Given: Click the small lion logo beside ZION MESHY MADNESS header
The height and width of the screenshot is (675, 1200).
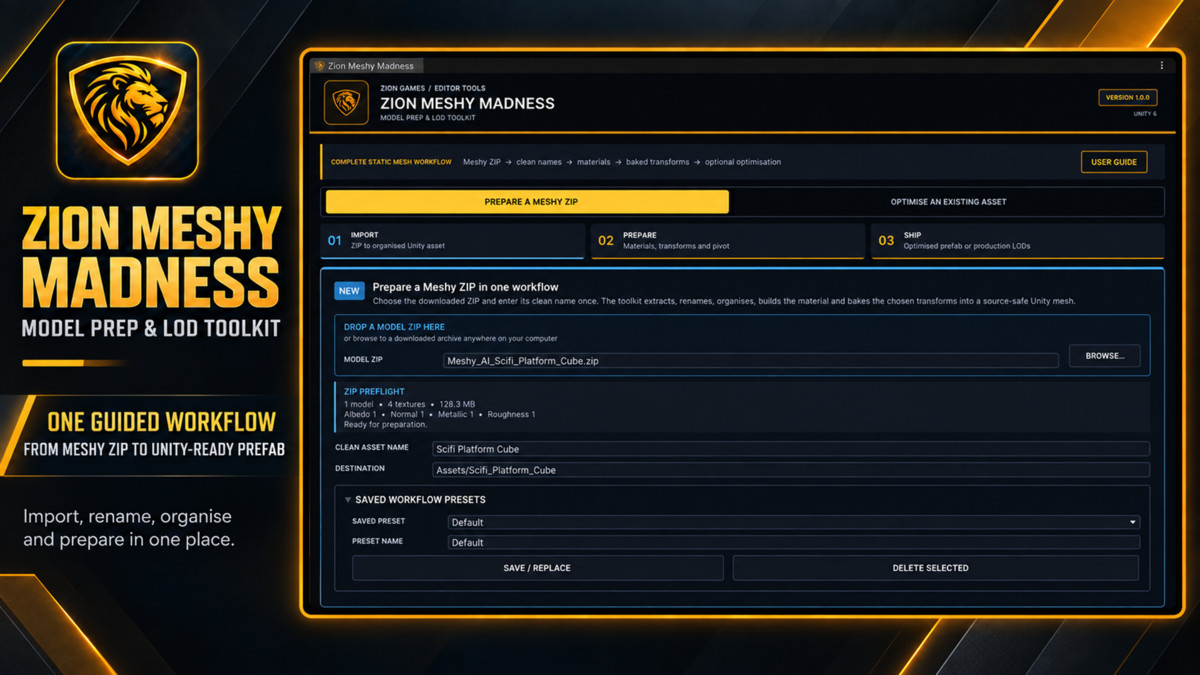Looking at the screenshot, I should coord(346,103).
